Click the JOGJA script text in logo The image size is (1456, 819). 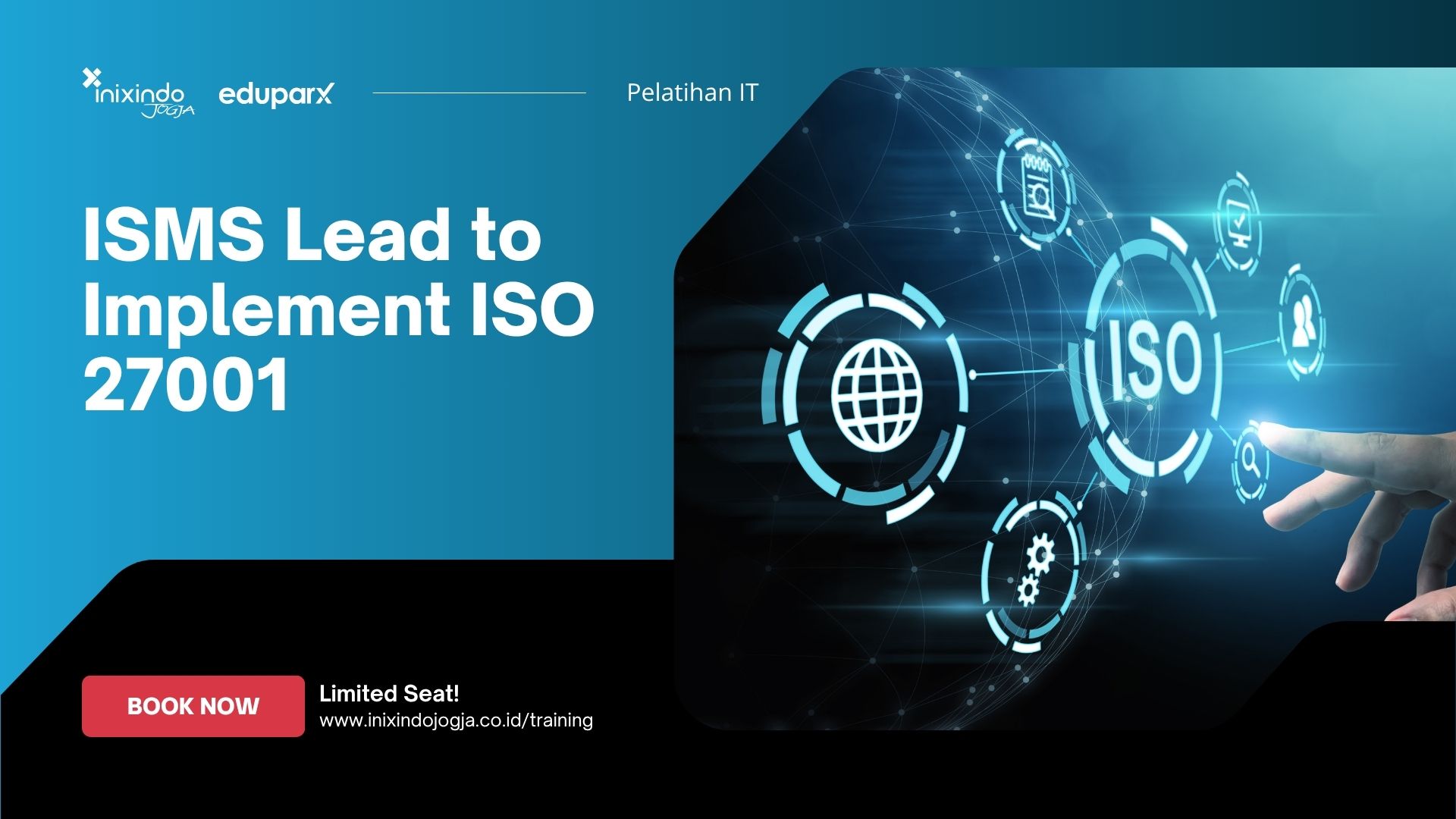pos(168,111)
